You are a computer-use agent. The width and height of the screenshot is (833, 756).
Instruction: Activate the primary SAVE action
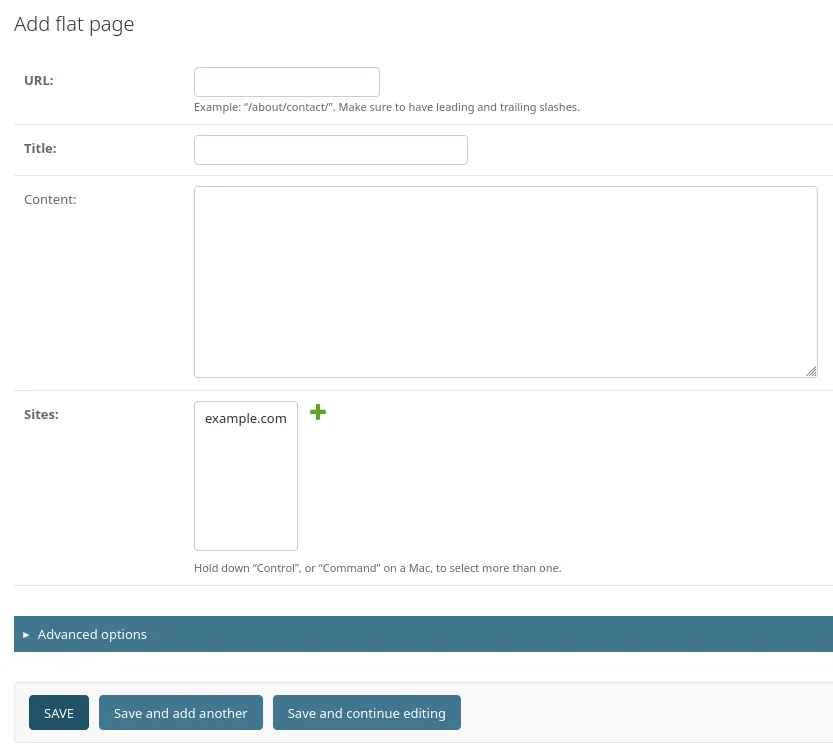tap(58, 713)
